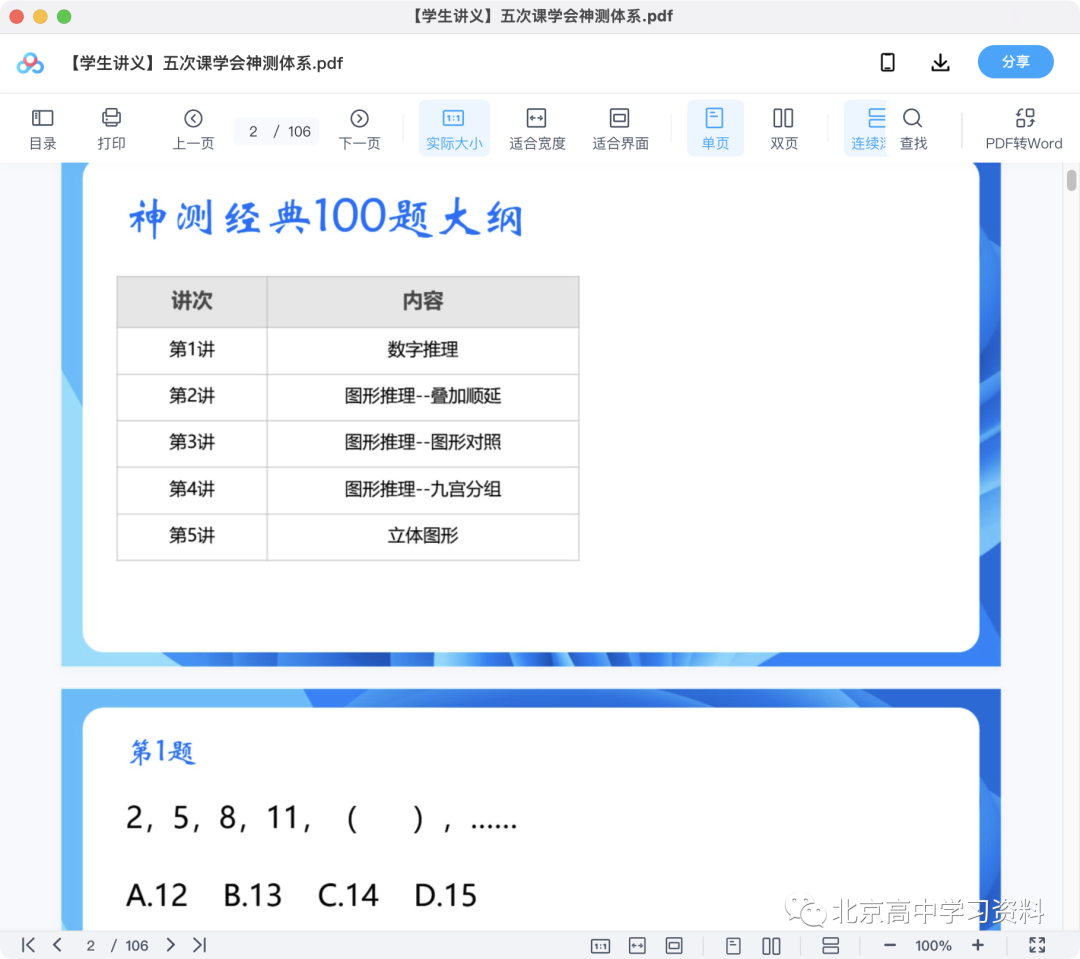The image size is (1080, 959).
Task: Open the 目录 table of contents panel
Action: [x=43, y=129]
